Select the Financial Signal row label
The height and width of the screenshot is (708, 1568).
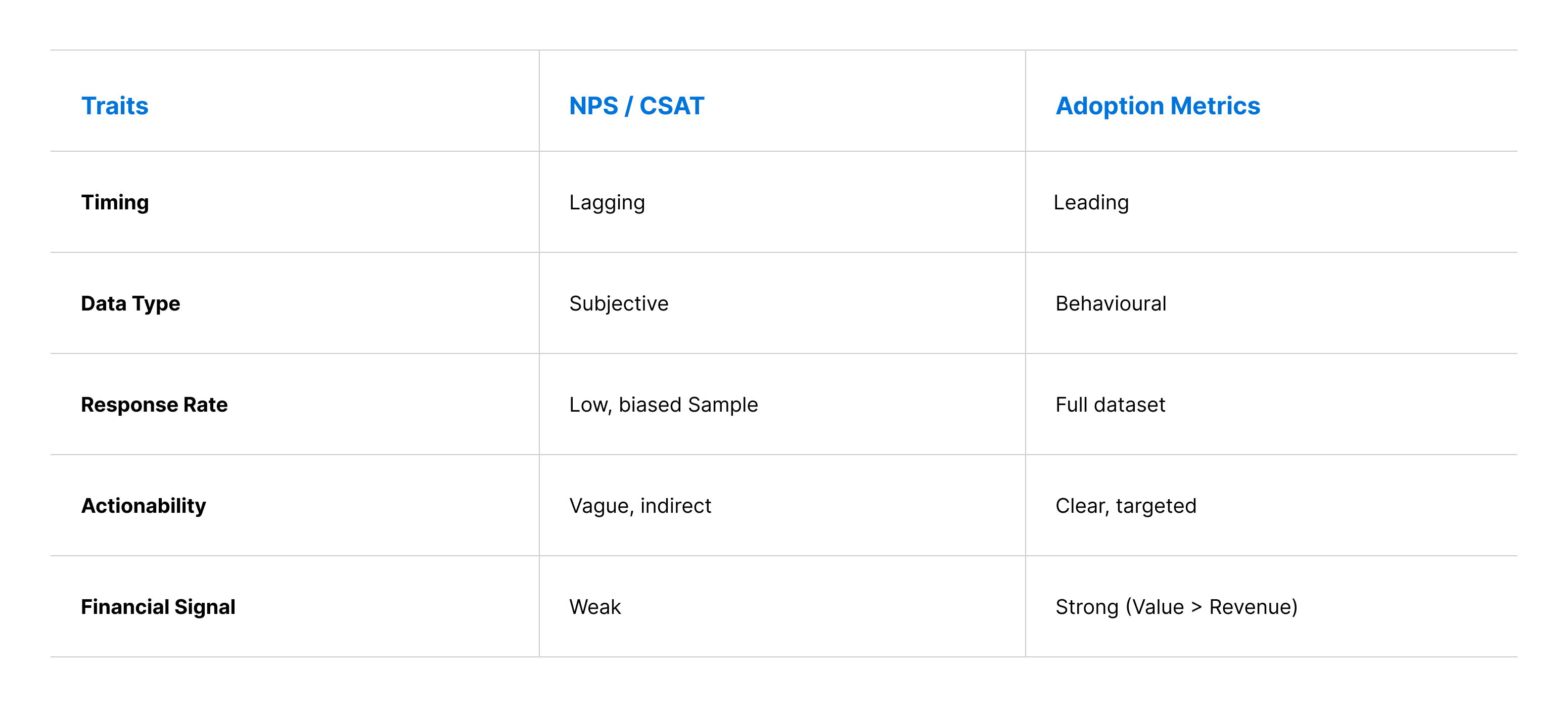(x=158, y=607)
